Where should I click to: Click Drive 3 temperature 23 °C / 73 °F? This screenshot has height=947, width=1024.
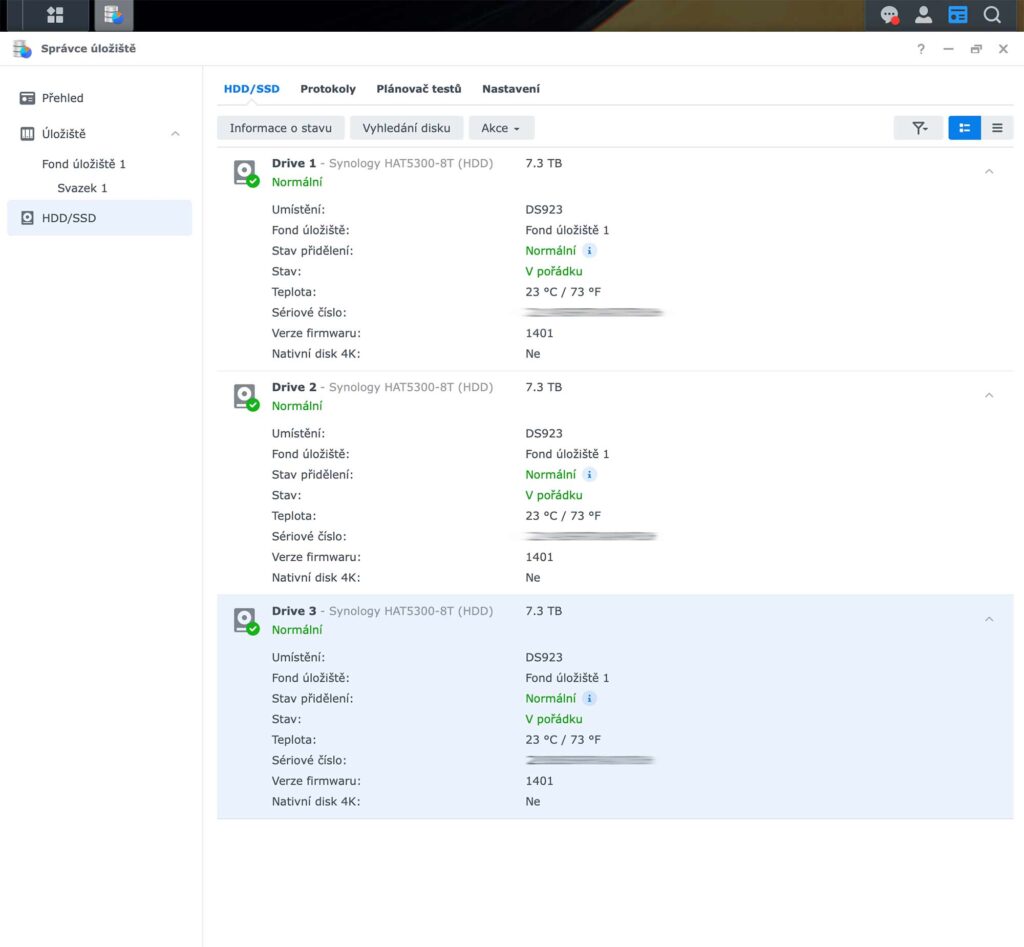(563, 740)
